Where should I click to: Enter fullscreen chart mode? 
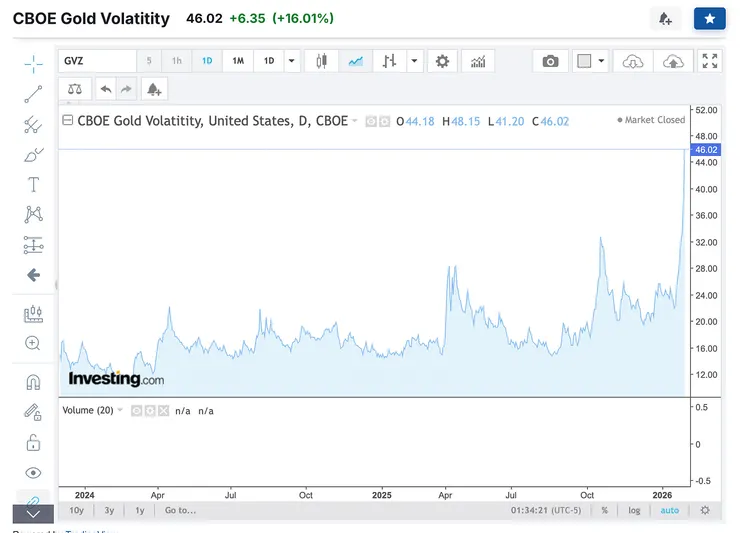pos(710,61)
